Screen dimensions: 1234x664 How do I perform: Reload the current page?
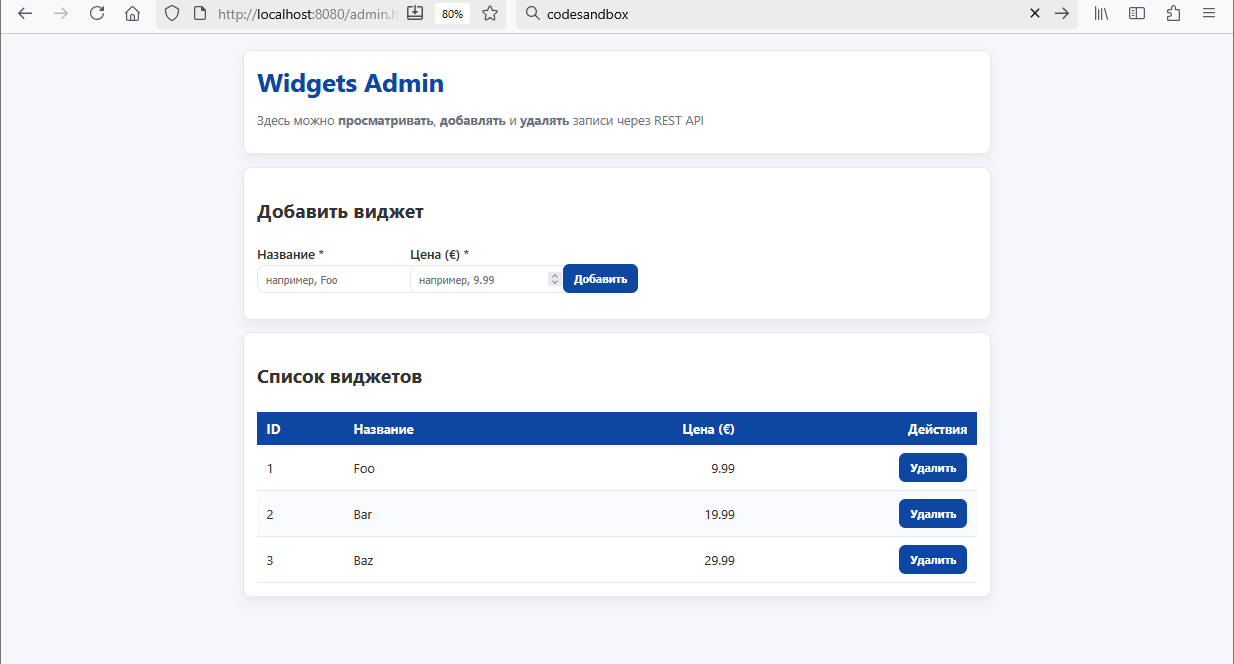97,14
